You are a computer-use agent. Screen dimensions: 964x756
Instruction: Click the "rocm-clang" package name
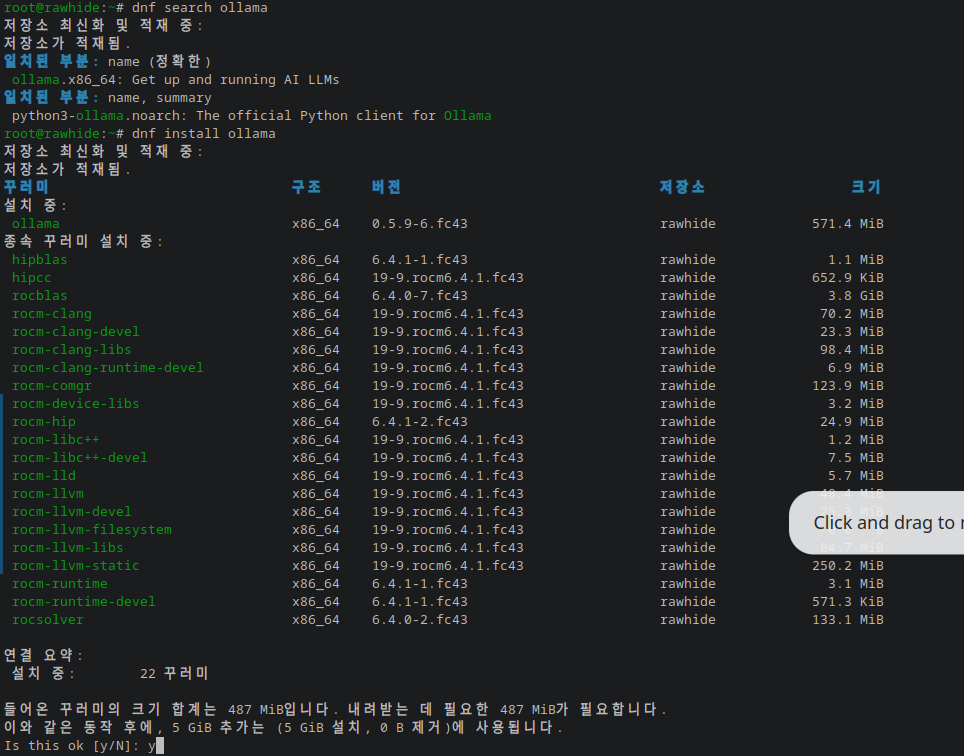click(x=52, y=313)
